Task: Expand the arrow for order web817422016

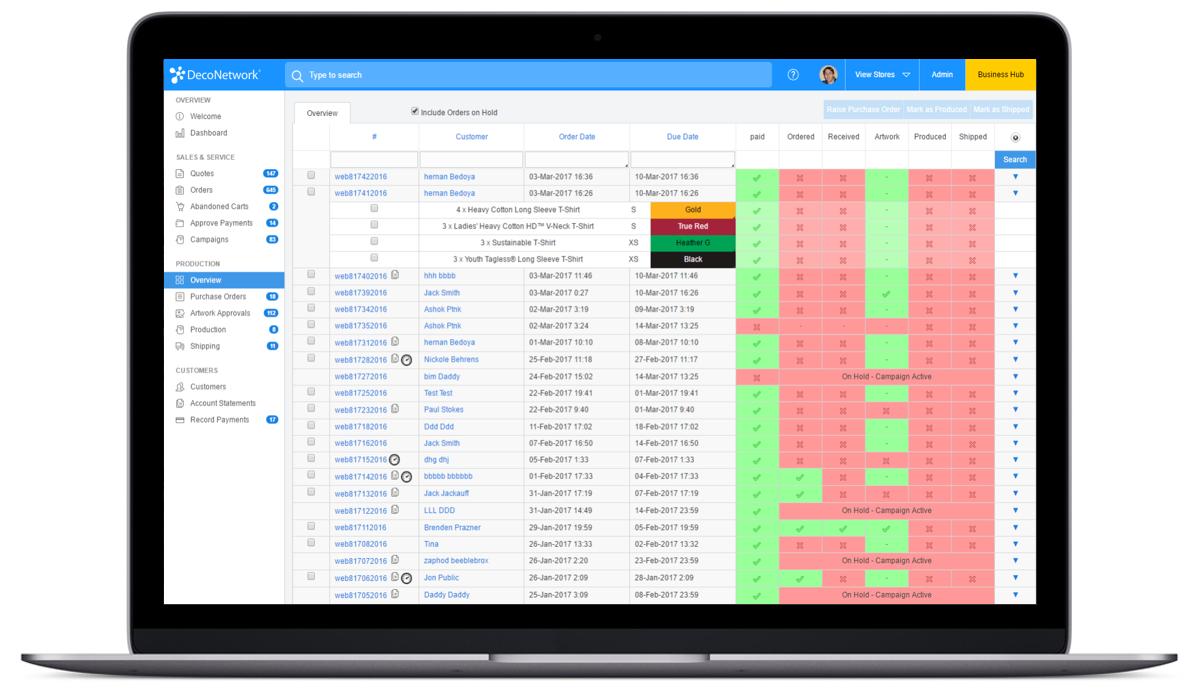Action: 1015,177
